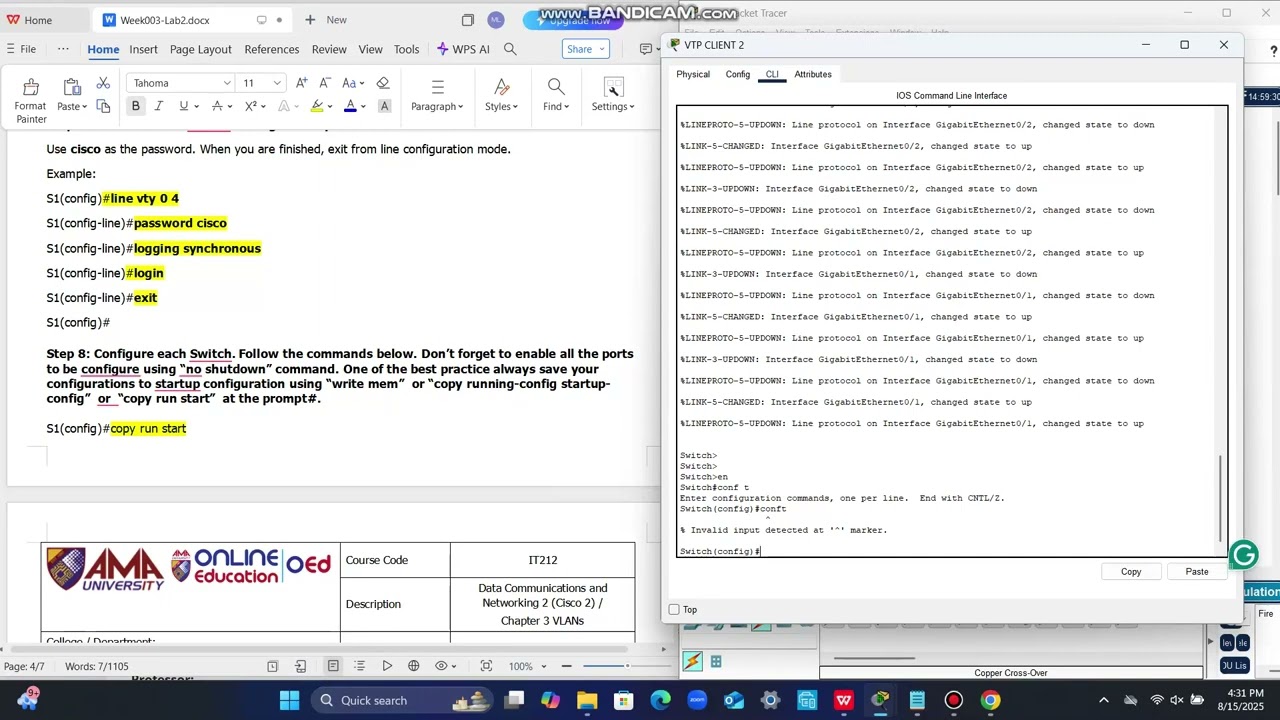This screenshot has width=1280, height=720.
Task: Open the Insert ribbon tab
Action: (143, 49)
